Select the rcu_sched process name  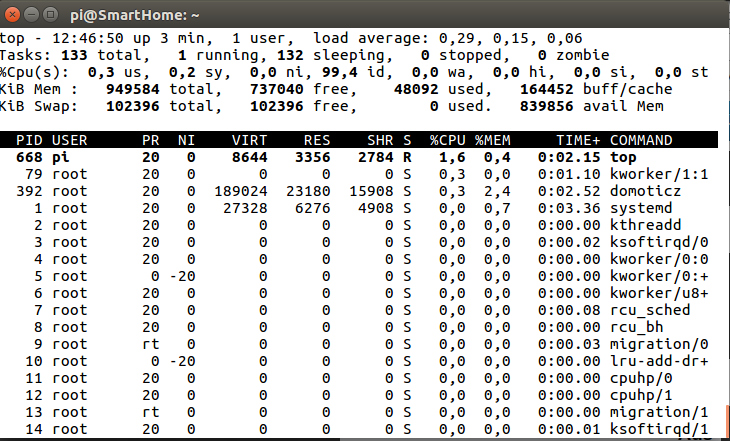[x=650, y=310]
